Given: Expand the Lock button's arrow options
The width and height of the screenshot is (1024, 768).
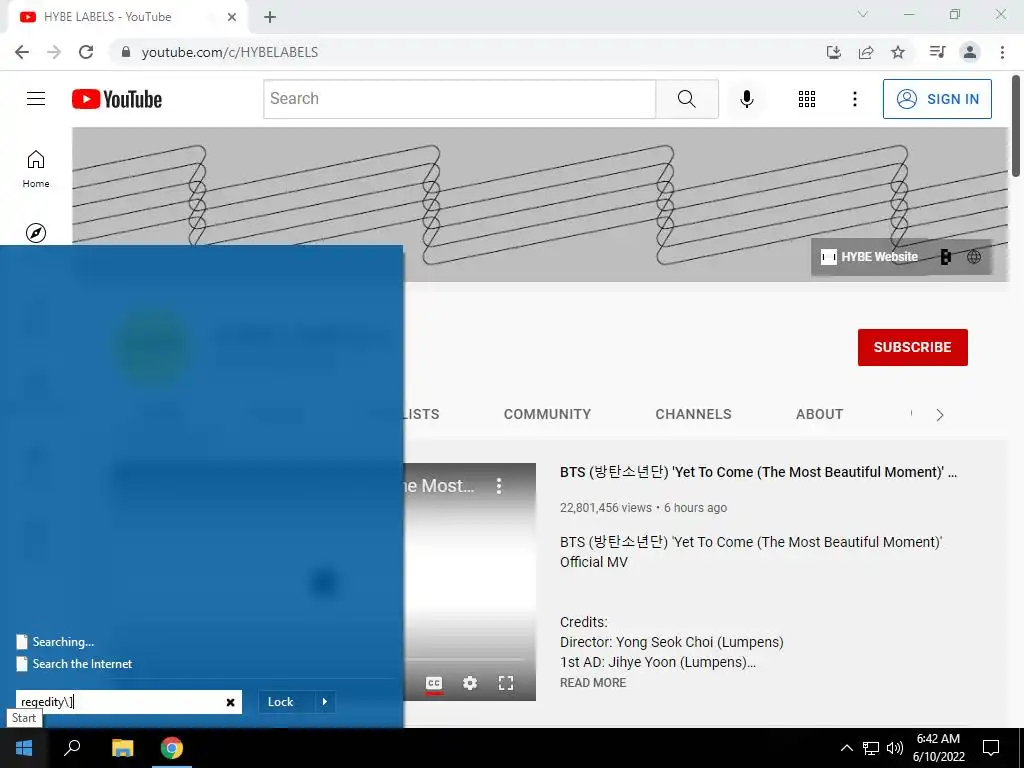Looking at the screenshot, I should (x=325, y=701).
